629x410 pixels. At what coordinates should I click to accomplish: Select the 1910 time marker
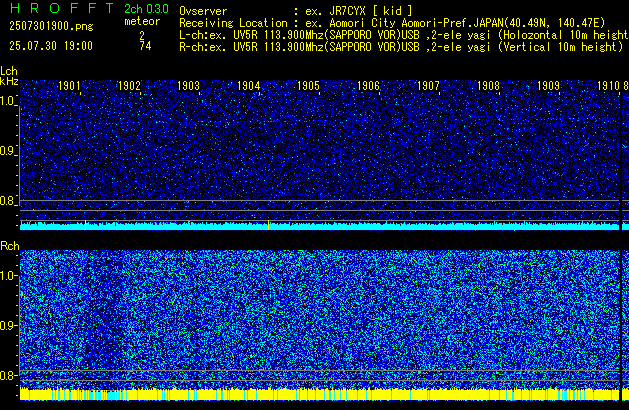[608, 86]
